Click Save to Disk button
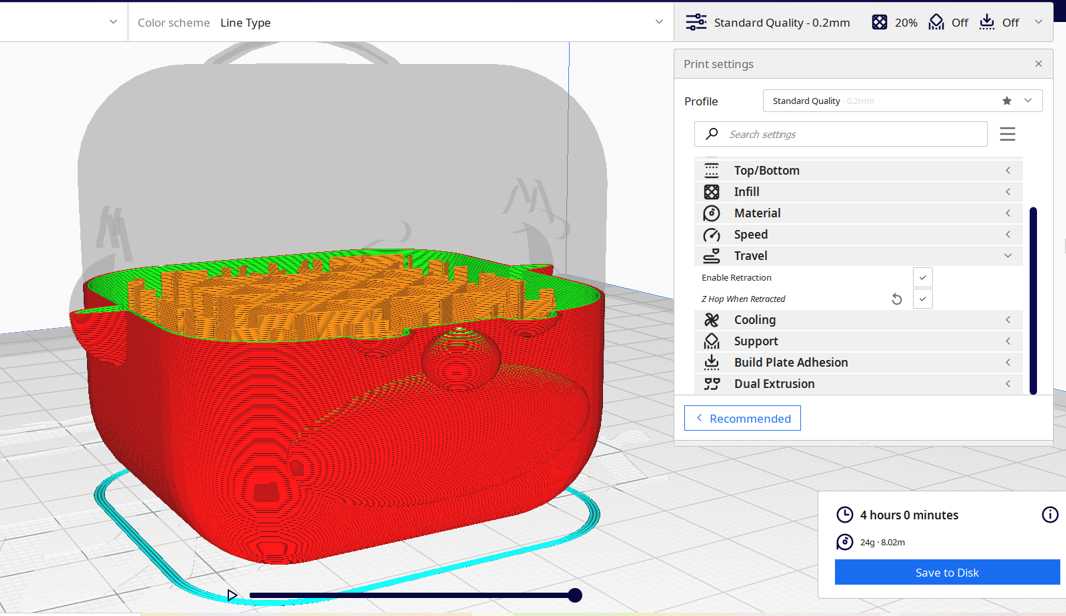This screenshot has width=1066, height=616. click(x=946, y=572)
